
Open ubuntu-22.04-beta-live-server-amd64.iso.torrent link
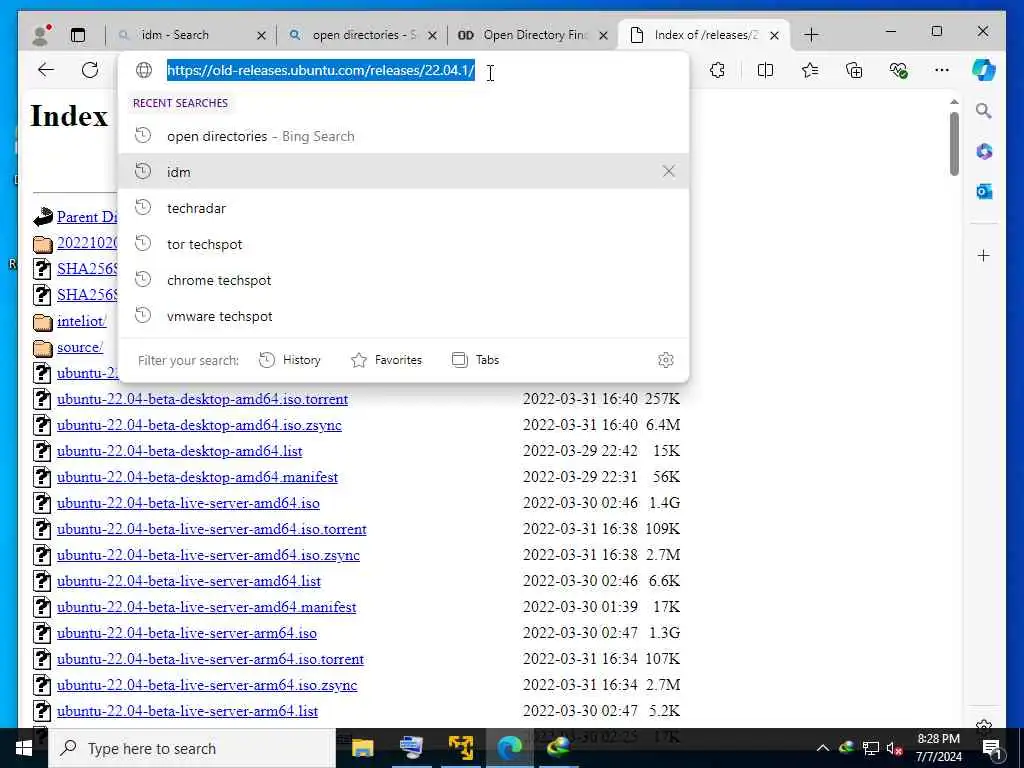pyautogui.click(x=212, y=529)
